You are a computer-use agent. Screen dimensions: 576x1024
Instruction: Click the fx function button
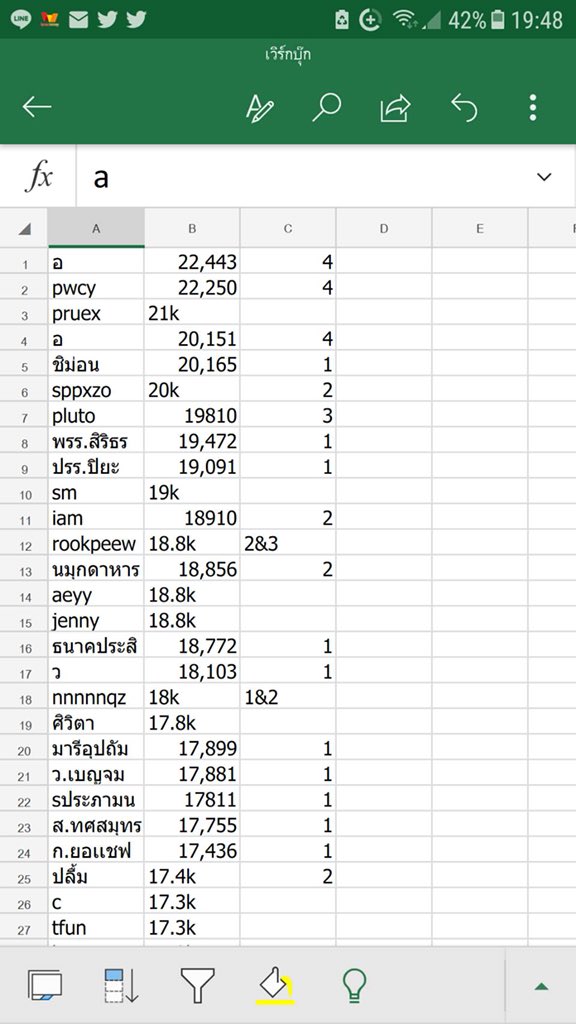[x=39, y=176]
